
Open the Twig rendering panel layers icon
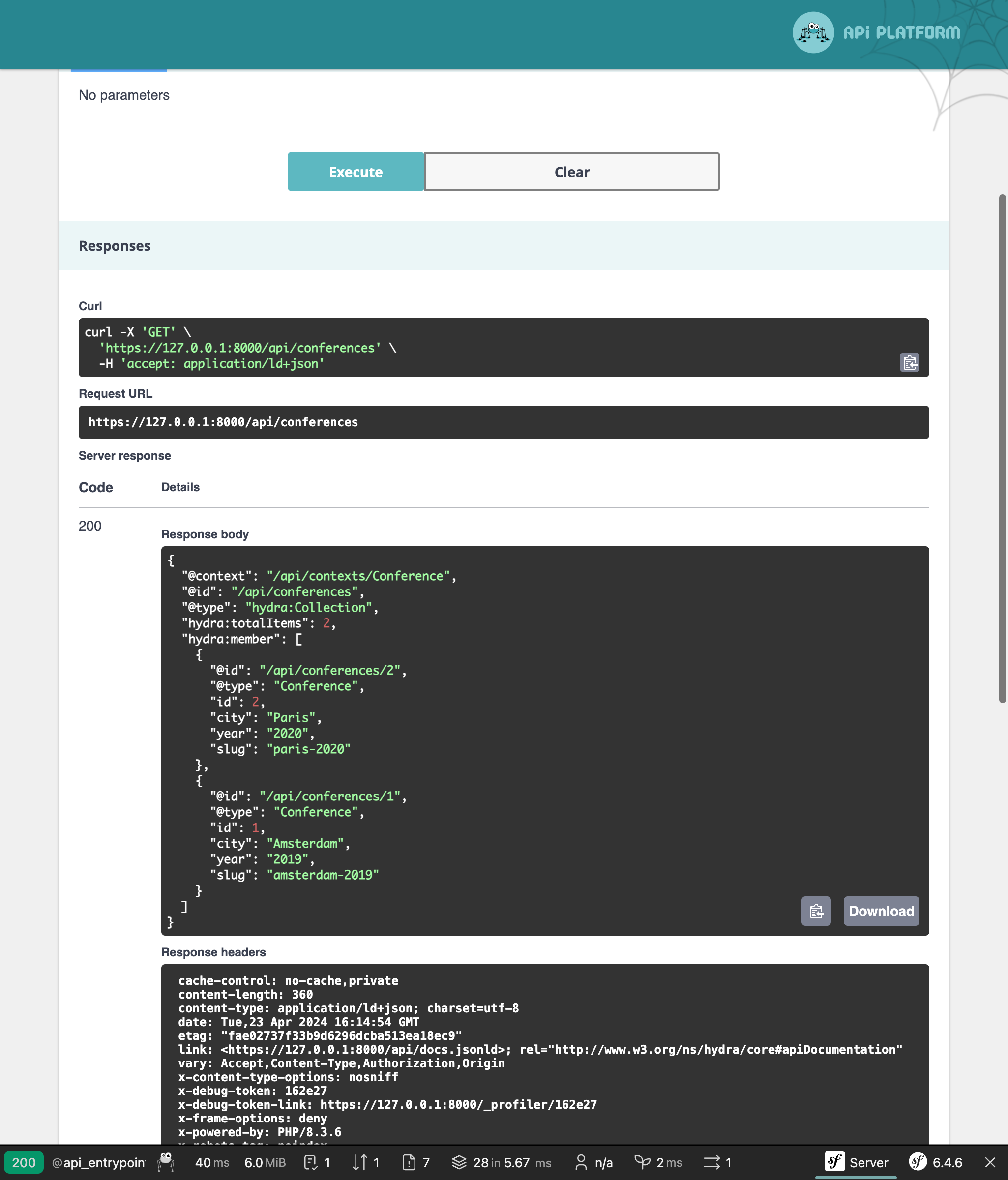tap(501, 1162)
